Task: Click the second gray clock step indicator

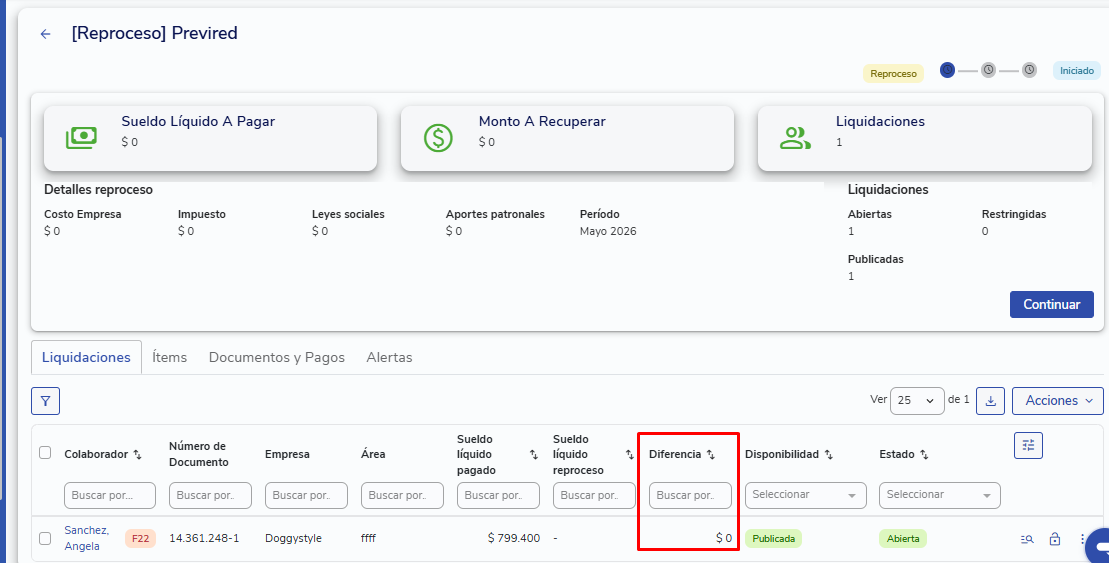Action: coord(988,70)
